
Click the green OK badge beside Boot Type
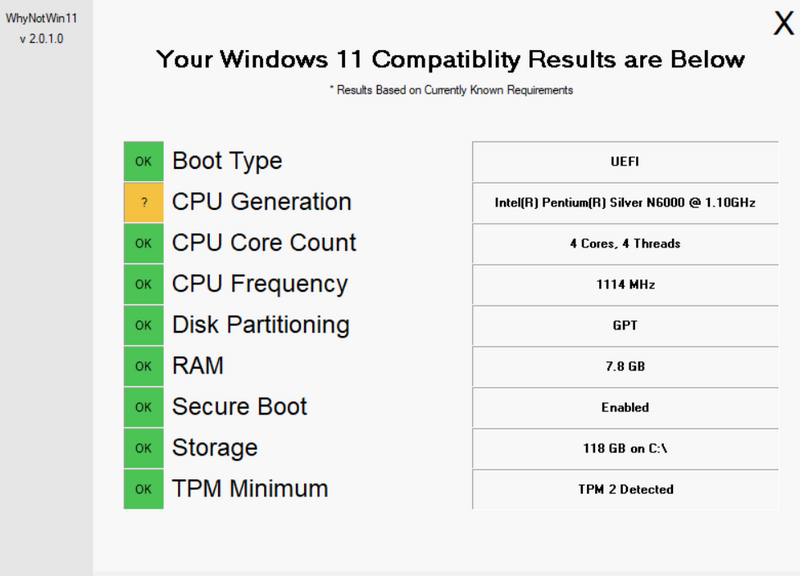click(143, 161)
